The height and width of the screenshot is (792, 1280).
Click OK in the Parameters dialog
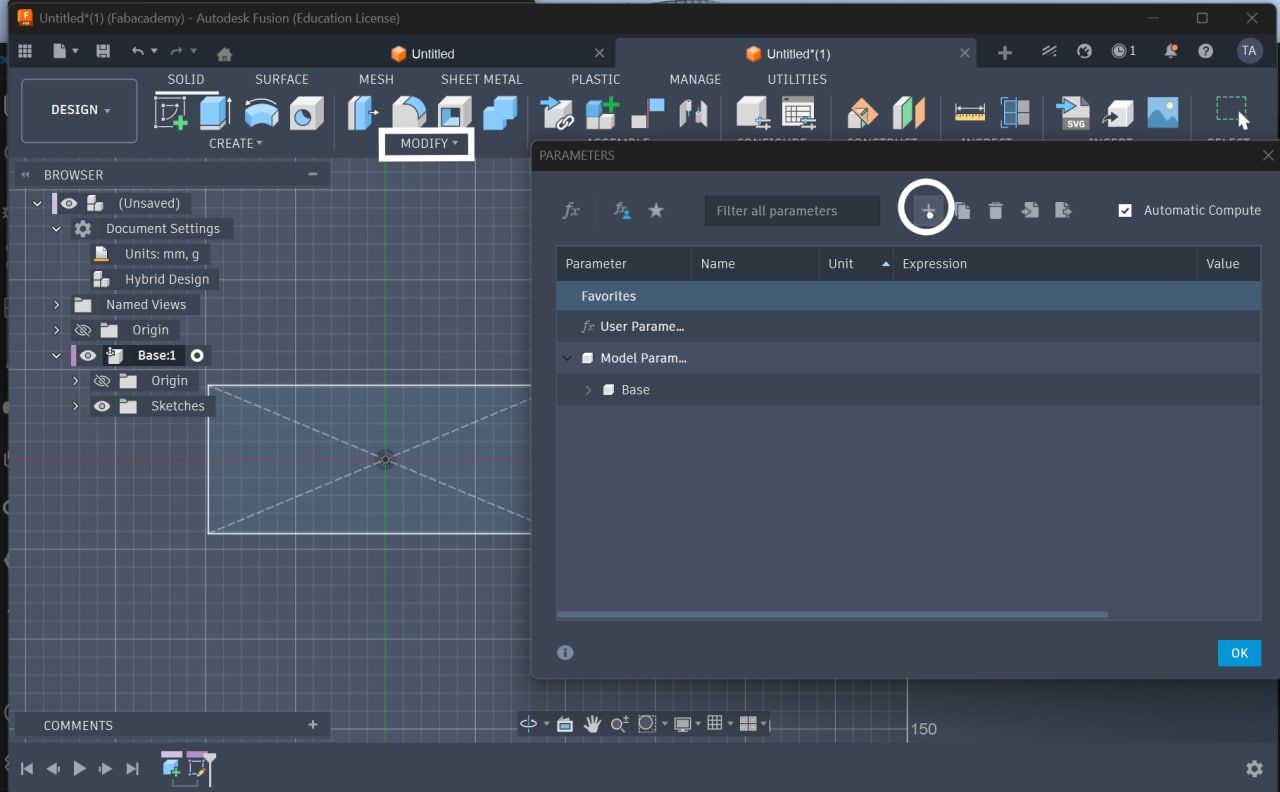1239,653
